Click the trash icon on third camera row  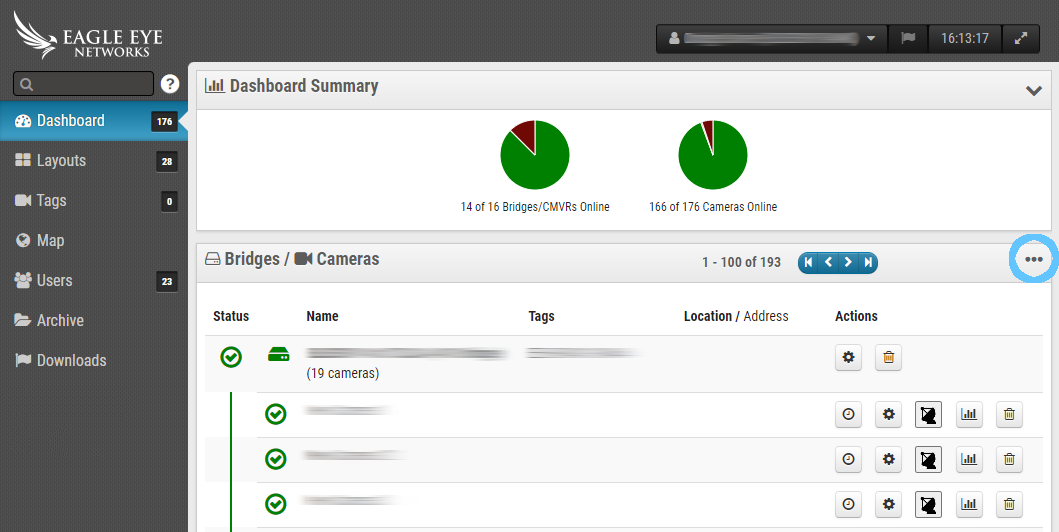click(1009, 504)
